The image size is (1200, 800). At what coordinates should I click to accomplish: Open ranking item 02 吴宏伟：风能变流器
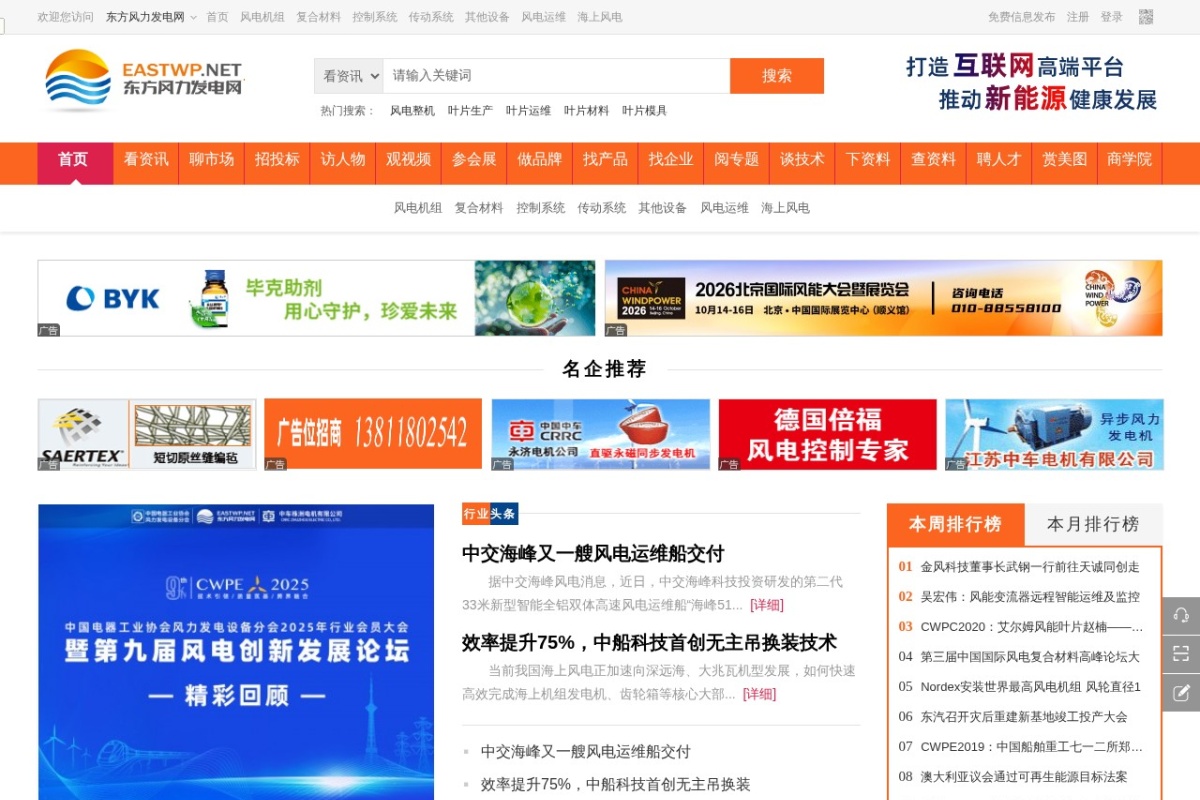click(x=1030, y=597)
